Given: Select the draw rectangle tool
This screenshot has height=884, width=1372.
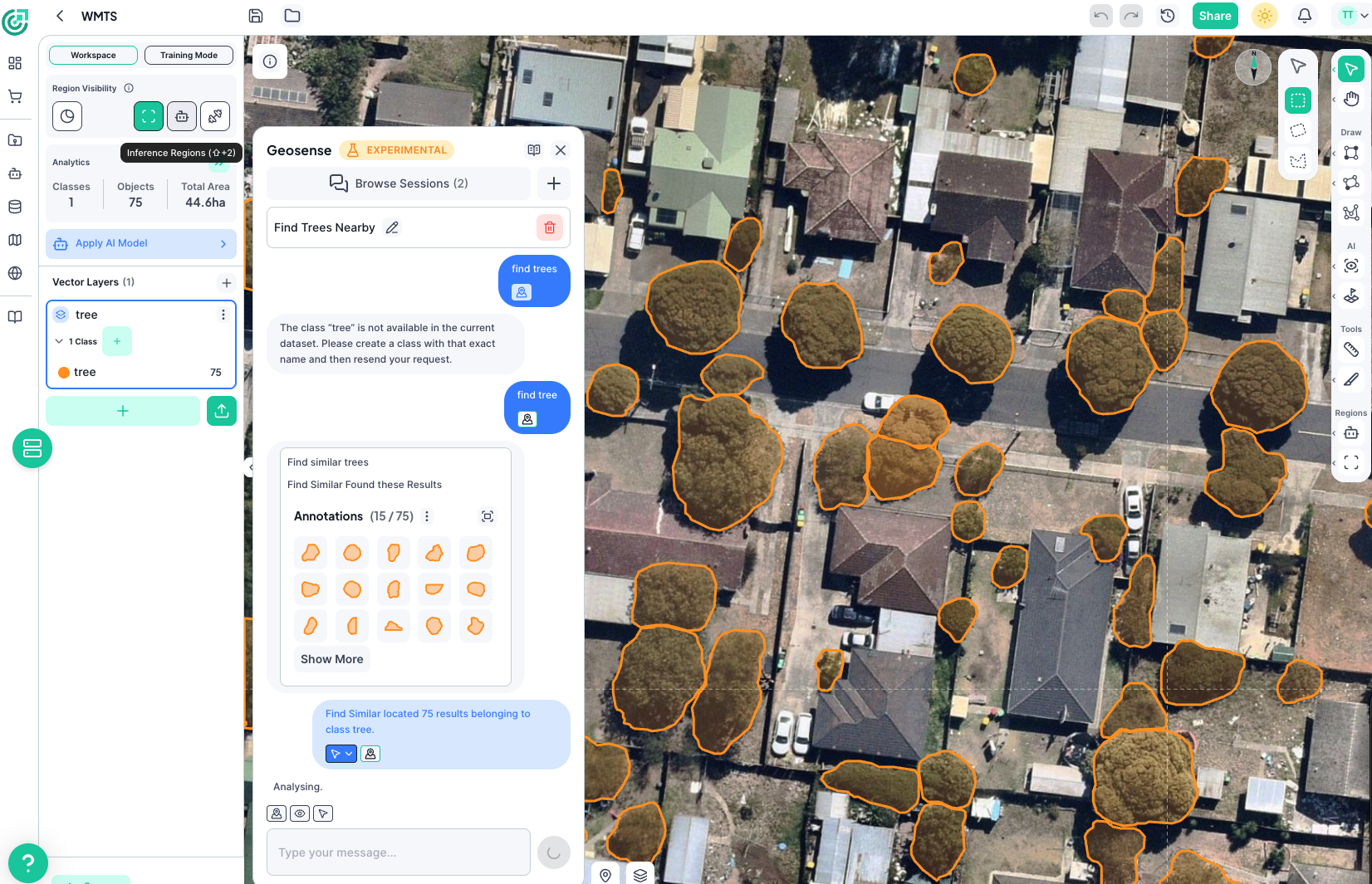Looking at the screenshot, I should (1351, 153).
